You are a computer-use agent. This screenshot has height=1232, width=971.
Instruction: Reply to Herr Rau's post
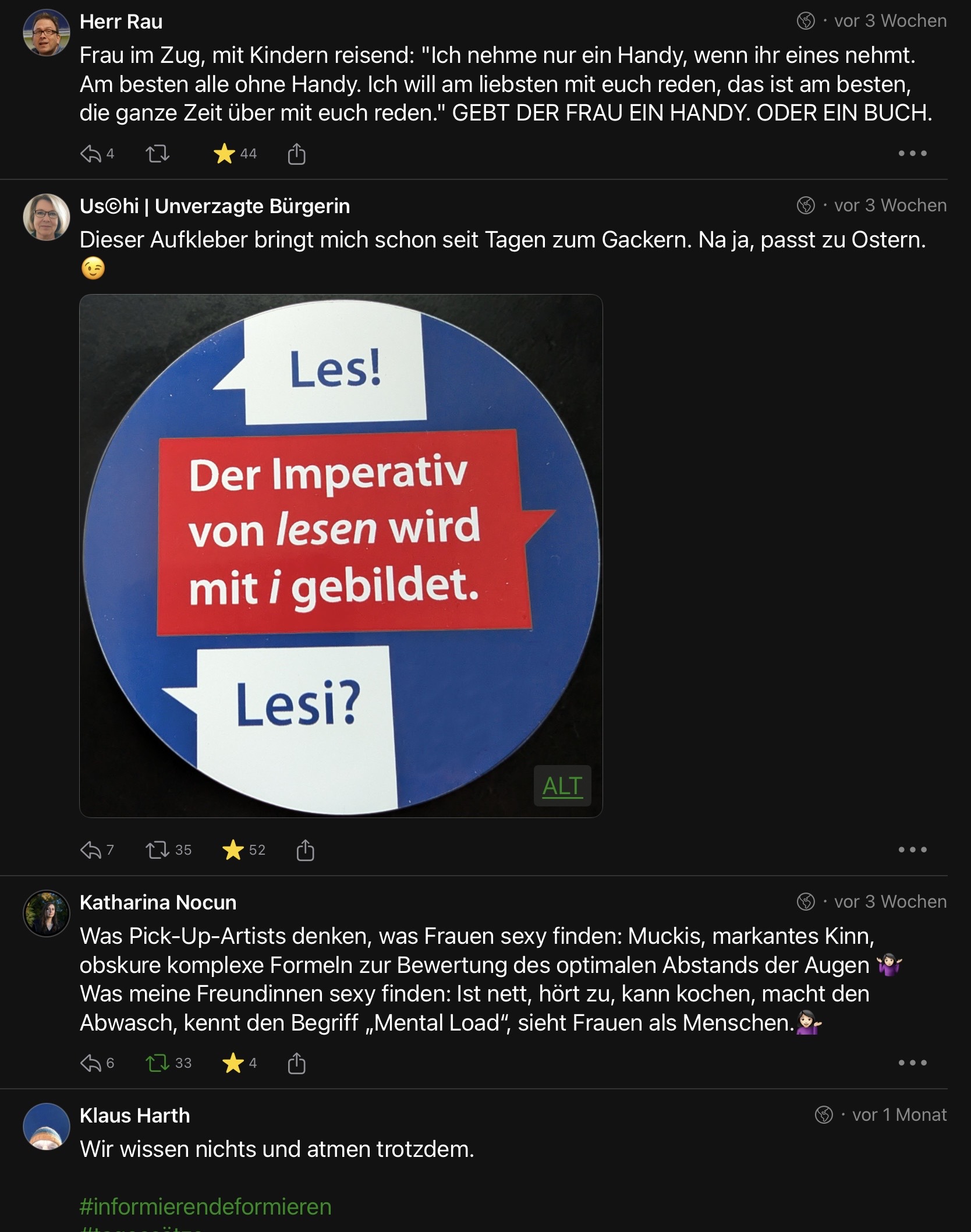tap(91, 154)
